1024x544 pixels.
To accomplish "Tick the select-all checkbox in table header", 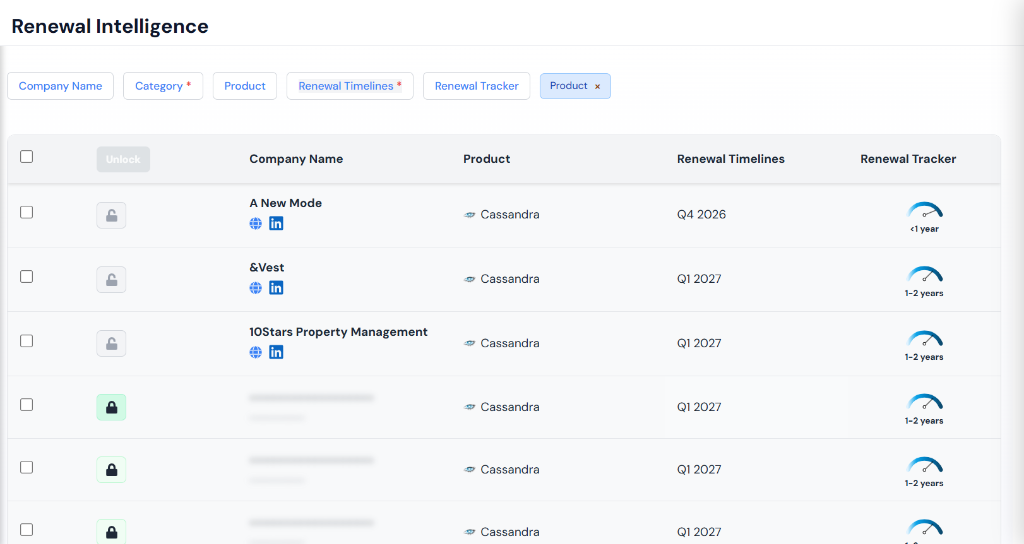I will [26, 157].
